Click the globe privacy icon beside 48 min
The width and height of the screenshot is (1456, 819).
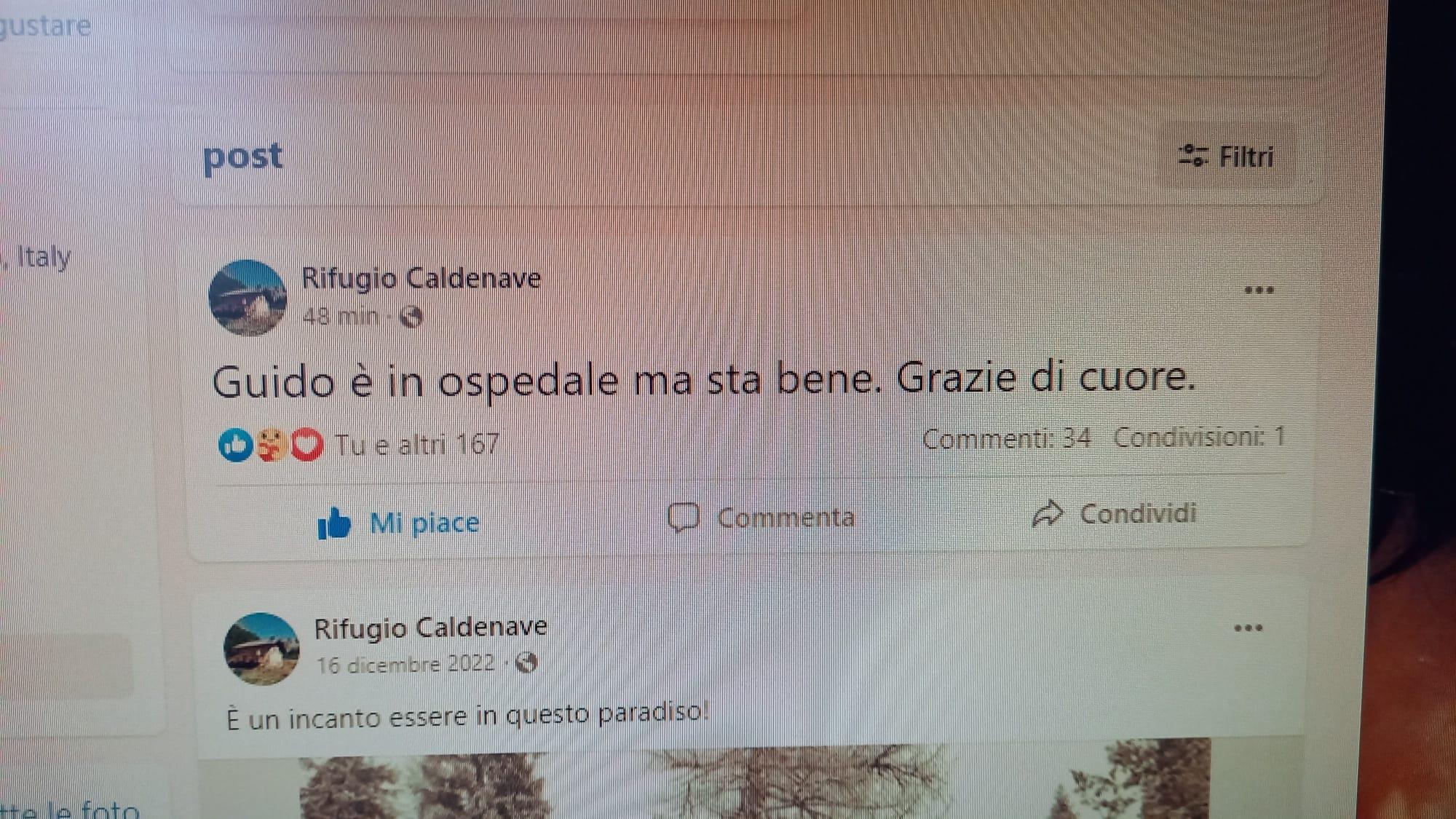[x=411, y=317]
